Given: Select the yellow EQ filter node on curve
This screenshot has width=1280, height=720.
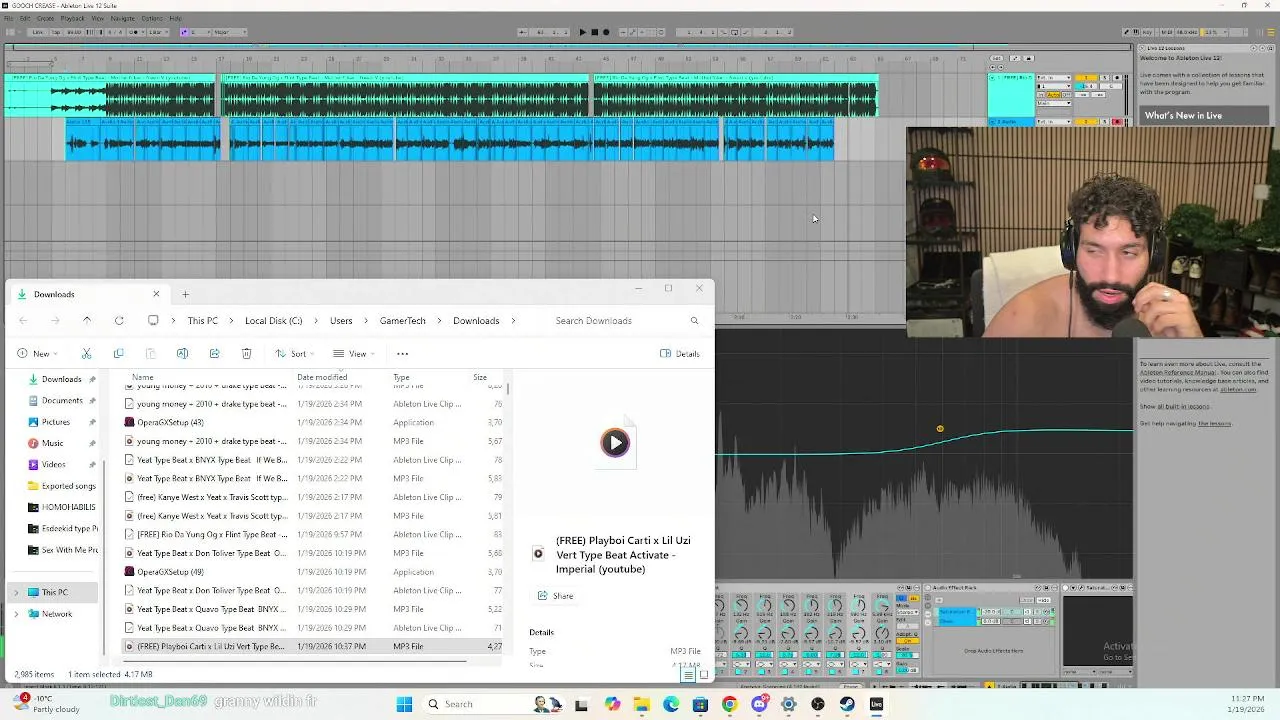Looking at the screenshot, I should (x=940, y=429).
